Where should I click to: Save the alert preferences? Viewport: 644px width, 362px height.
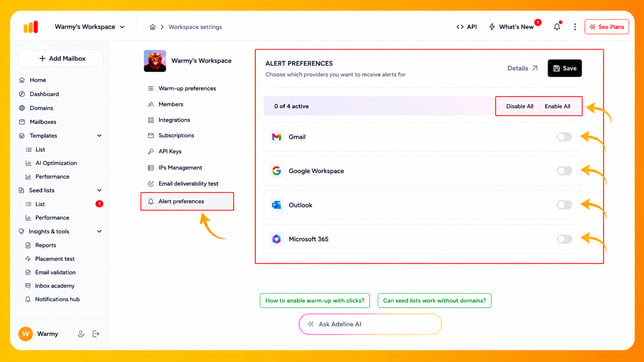tap(564, 68)
